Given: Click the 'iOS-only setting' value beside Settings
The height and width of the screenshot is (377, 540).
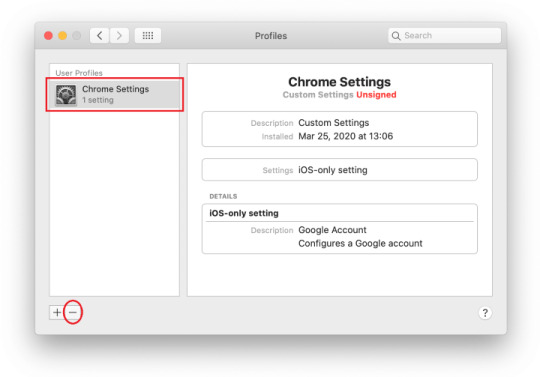Looking at the screenshot, I should [x=333, y=170].
